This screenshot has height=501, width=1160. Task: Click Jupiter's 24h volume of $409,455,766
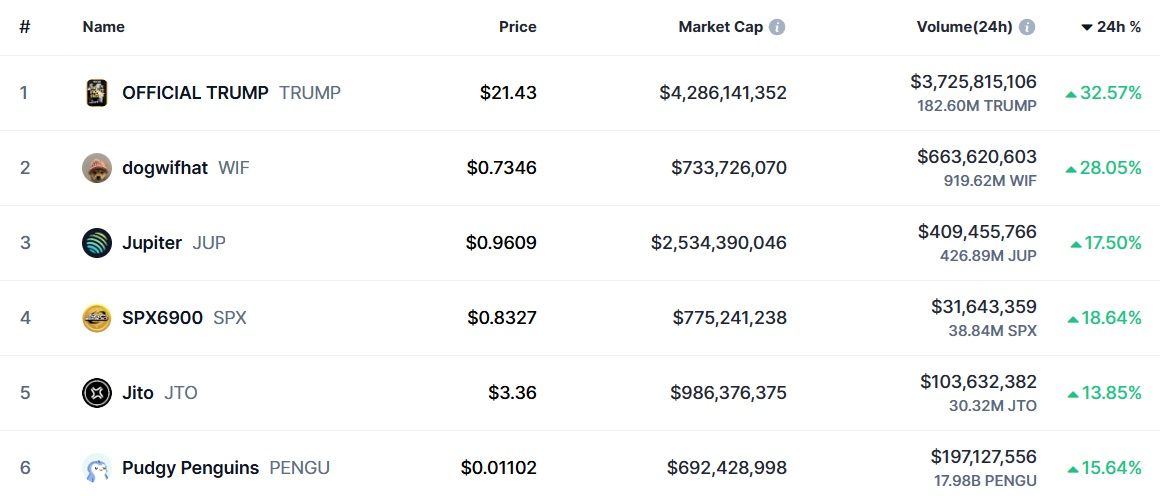click(x=977, y=232)
